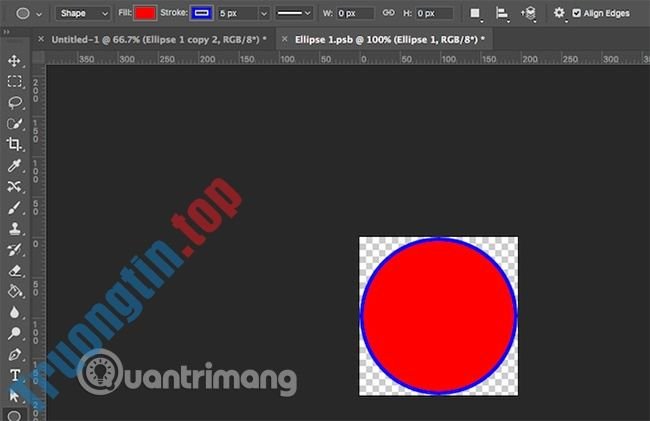Toggle the Align Edges checkbox
650x421 pixels.
click(x=576, y=13)
